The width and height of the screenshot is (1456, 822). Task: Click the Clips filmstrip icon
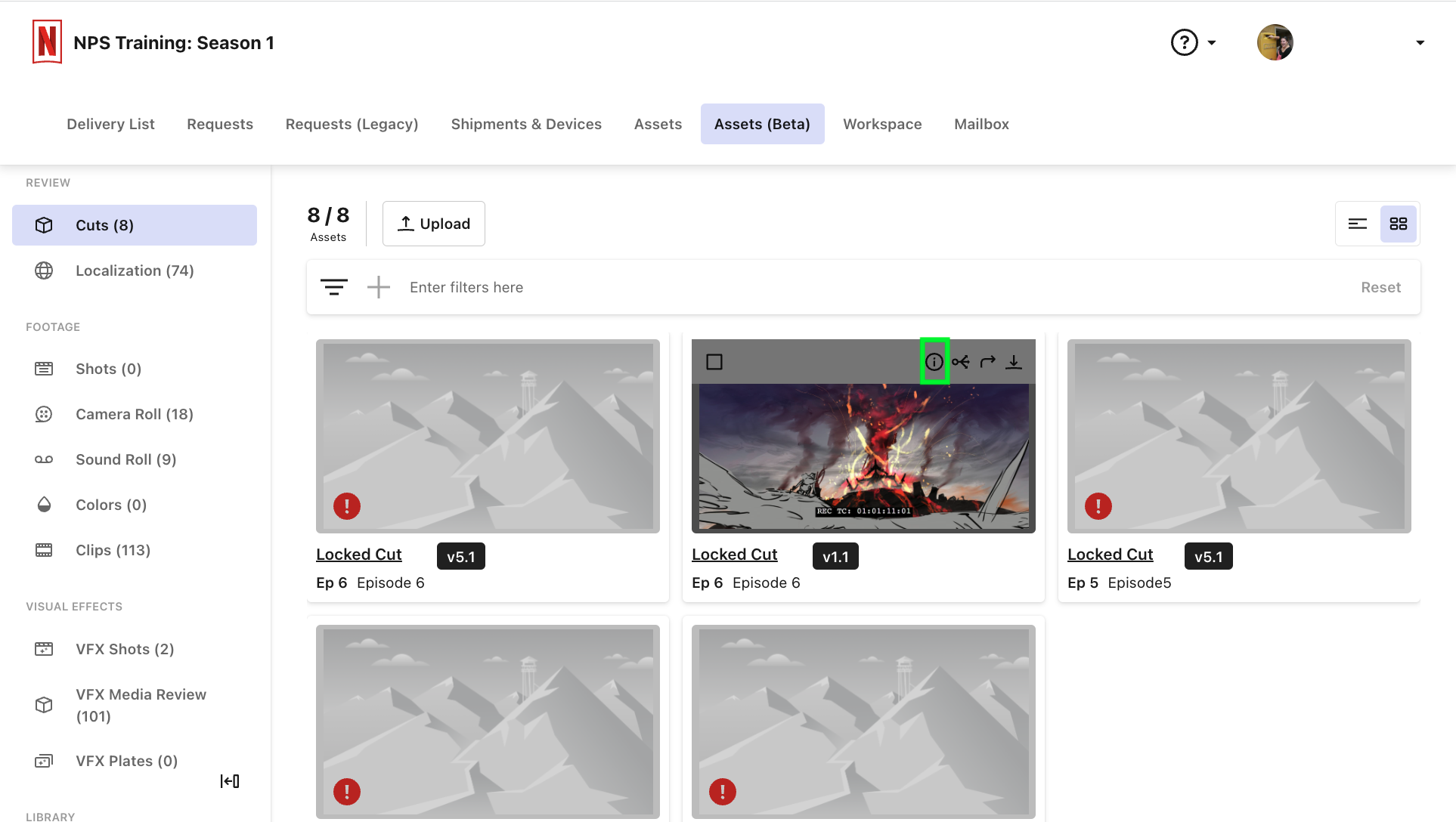(x=44, y=550)
